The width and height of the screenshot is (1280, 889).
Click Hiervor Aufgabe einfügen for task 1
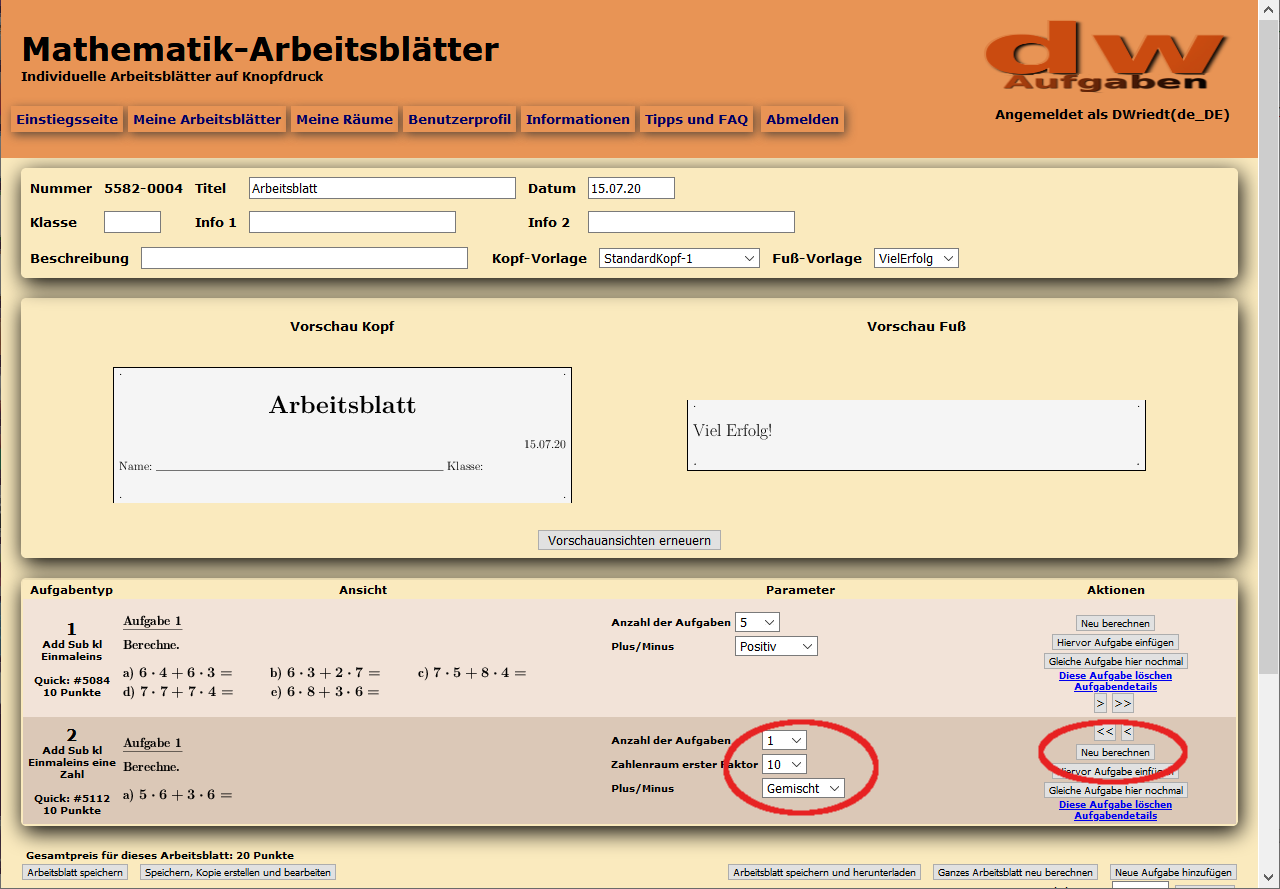[x=1116, y=642]
